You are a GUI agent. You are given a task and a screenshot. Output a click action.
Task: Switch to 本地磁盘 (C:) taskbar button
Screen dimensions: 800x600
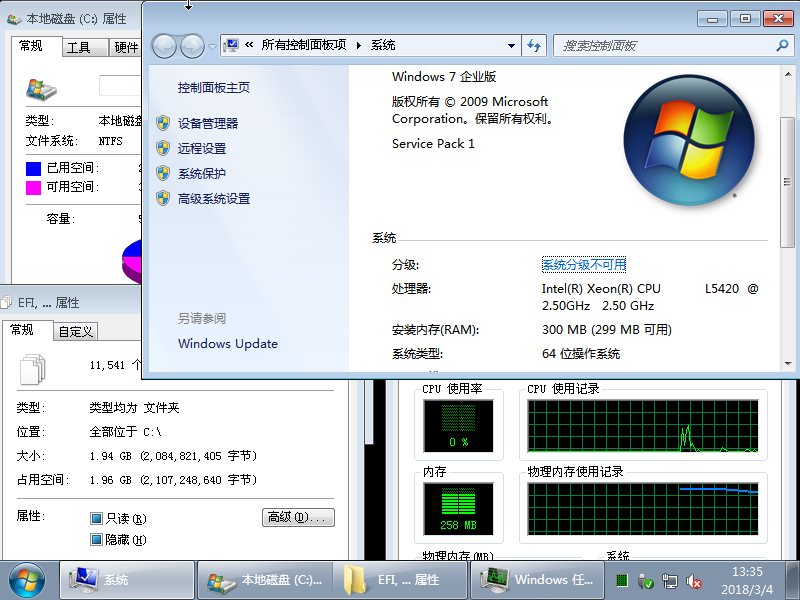click(x=265, y=580)
